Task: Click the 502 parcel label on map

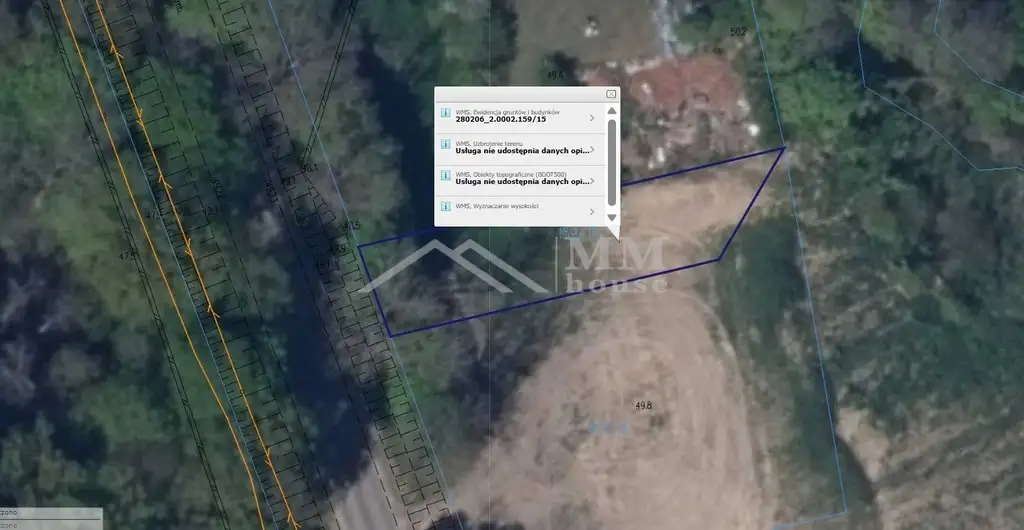Action: [738, 32]
